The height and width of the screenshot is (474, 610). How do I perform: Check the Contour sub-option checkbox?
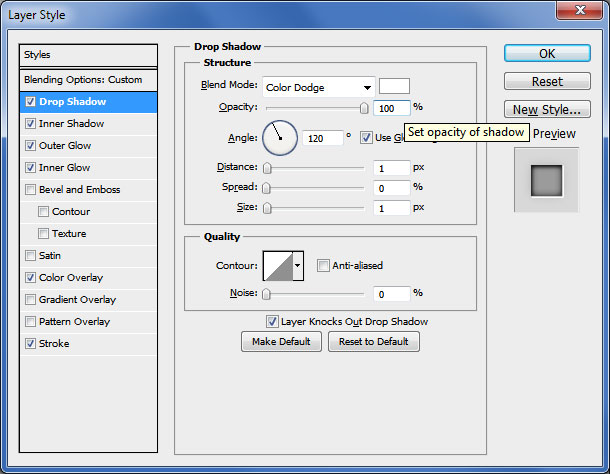(43, 212)
